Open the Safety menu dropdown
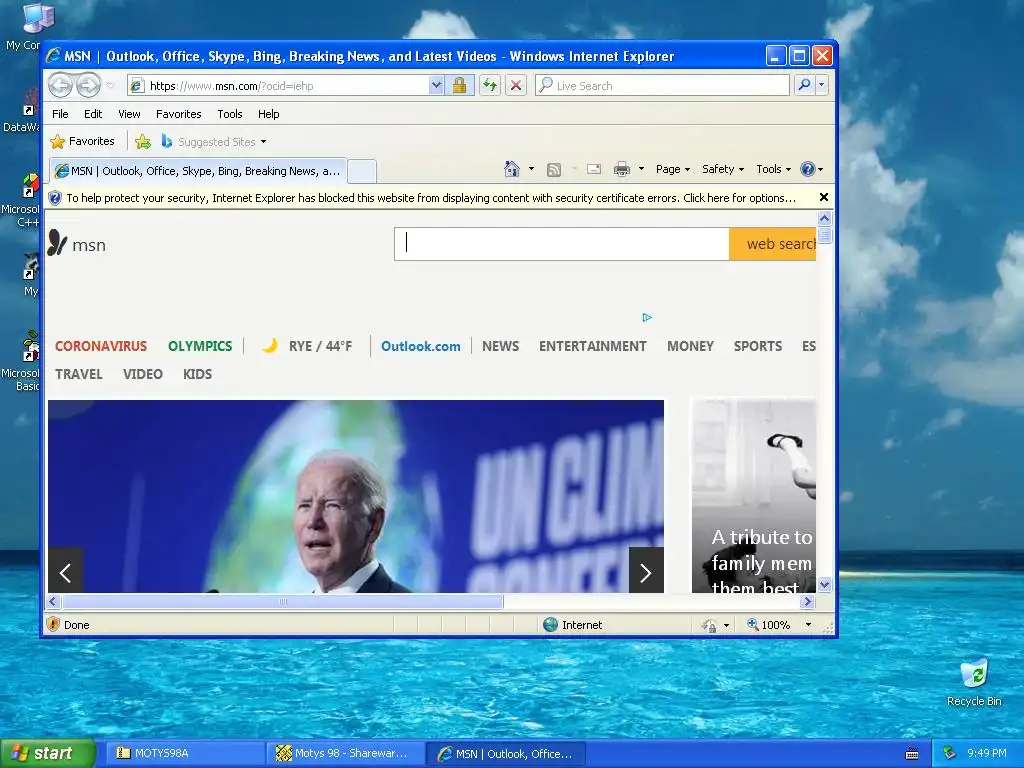 pos(723,169)
